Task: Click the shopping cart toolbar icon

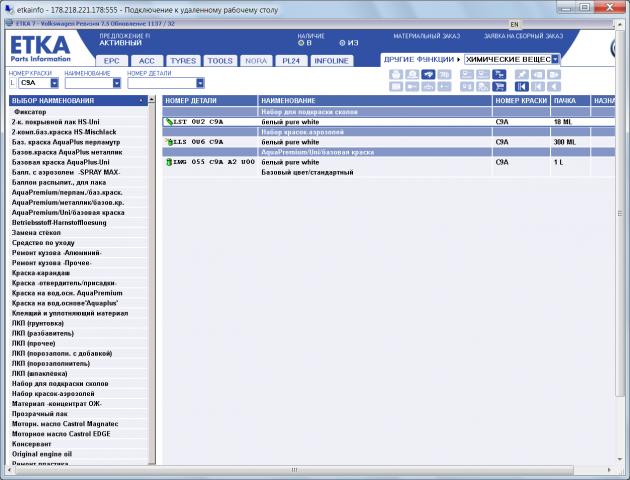Action: pos(499,86)
